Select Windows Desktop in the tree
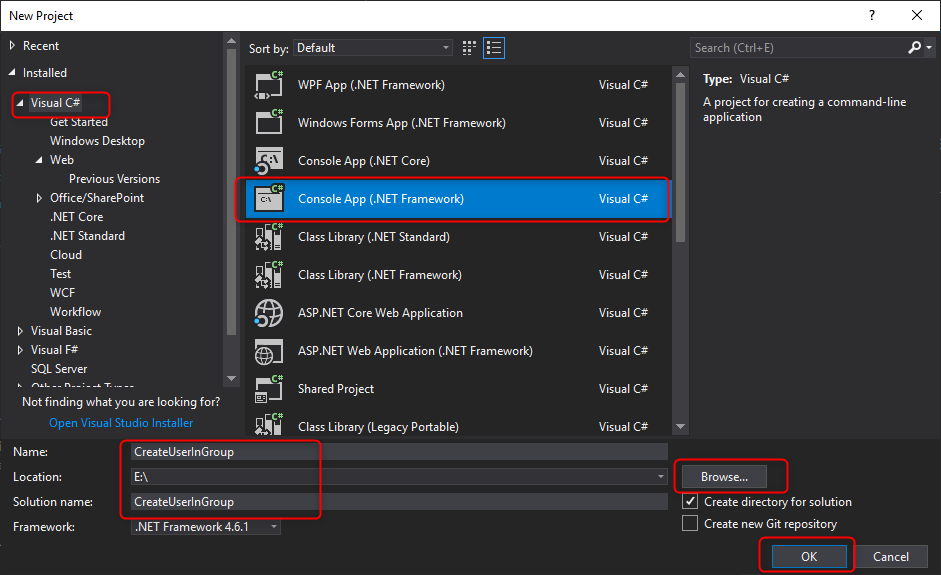The image size is (941, 575). pos(97,141)
